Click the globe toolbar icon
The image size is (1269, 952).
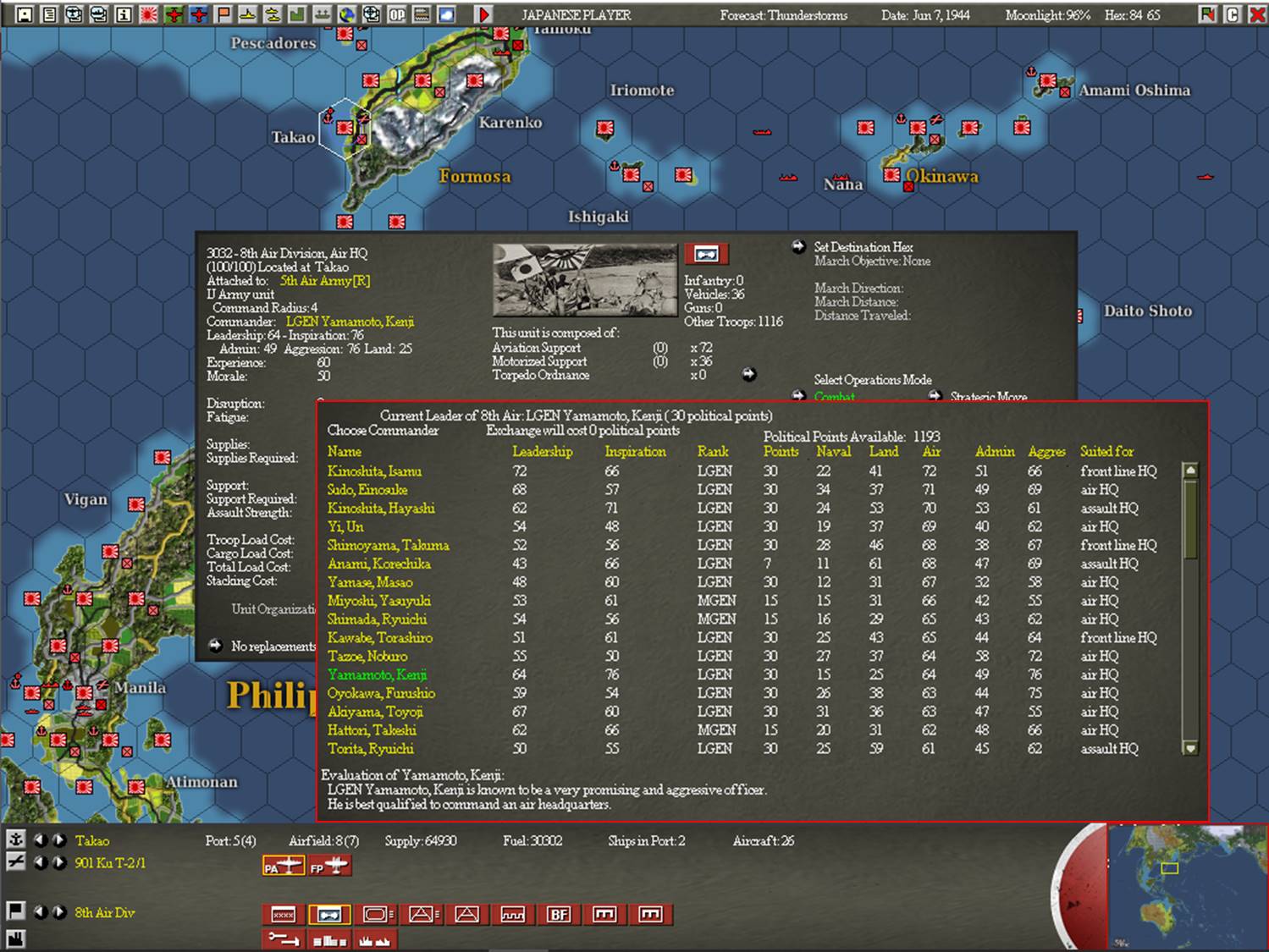[347, 14]
